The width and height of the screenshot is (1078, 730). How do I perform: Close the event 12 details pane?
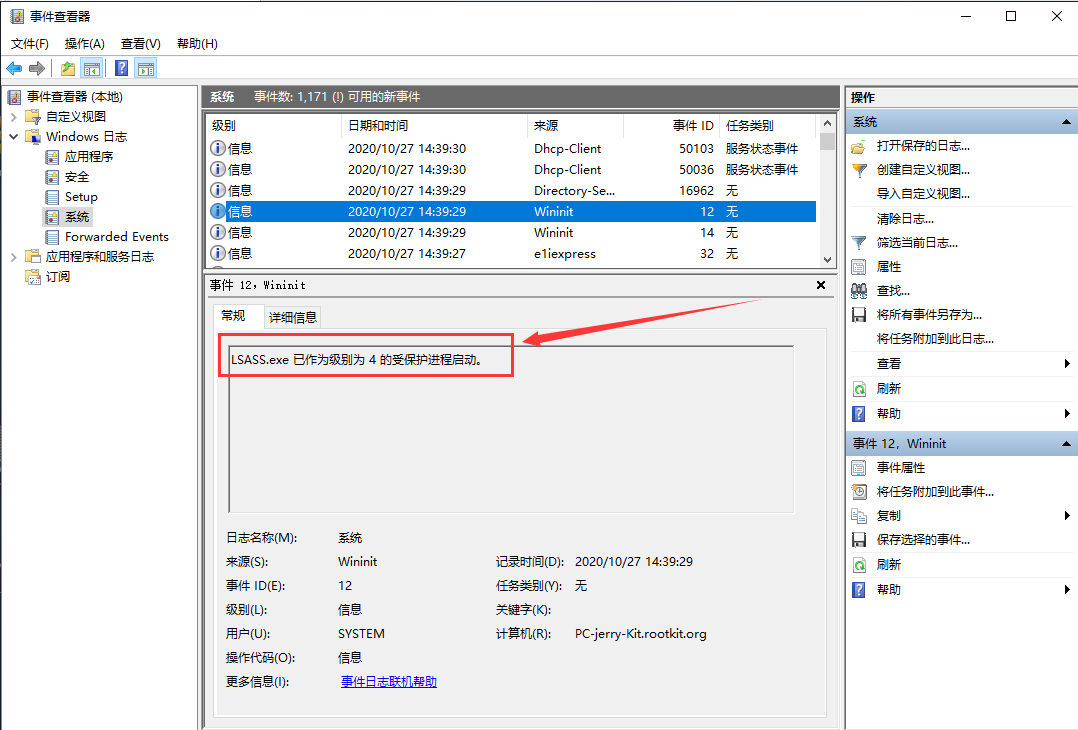(x=821, y=285)
